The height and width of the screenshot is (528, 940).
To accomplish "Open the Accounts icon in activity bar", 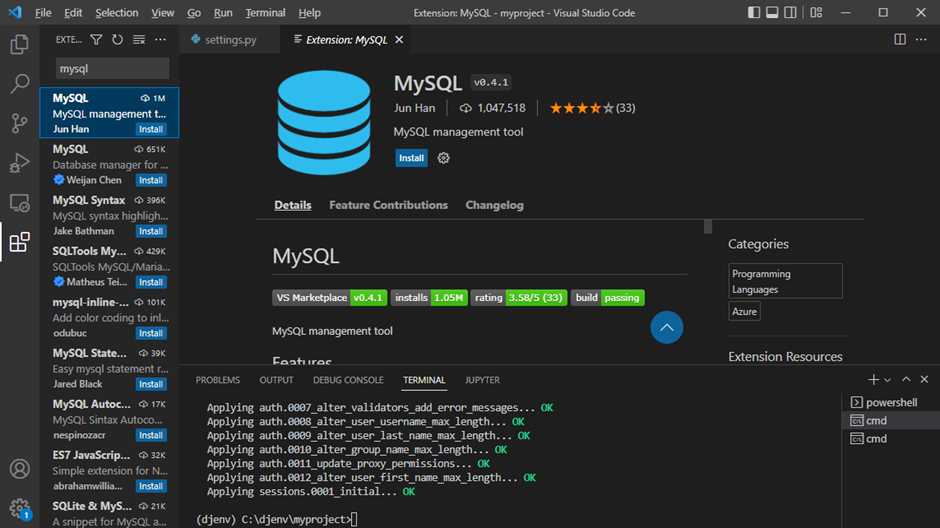I will click(x=19, y=469).
